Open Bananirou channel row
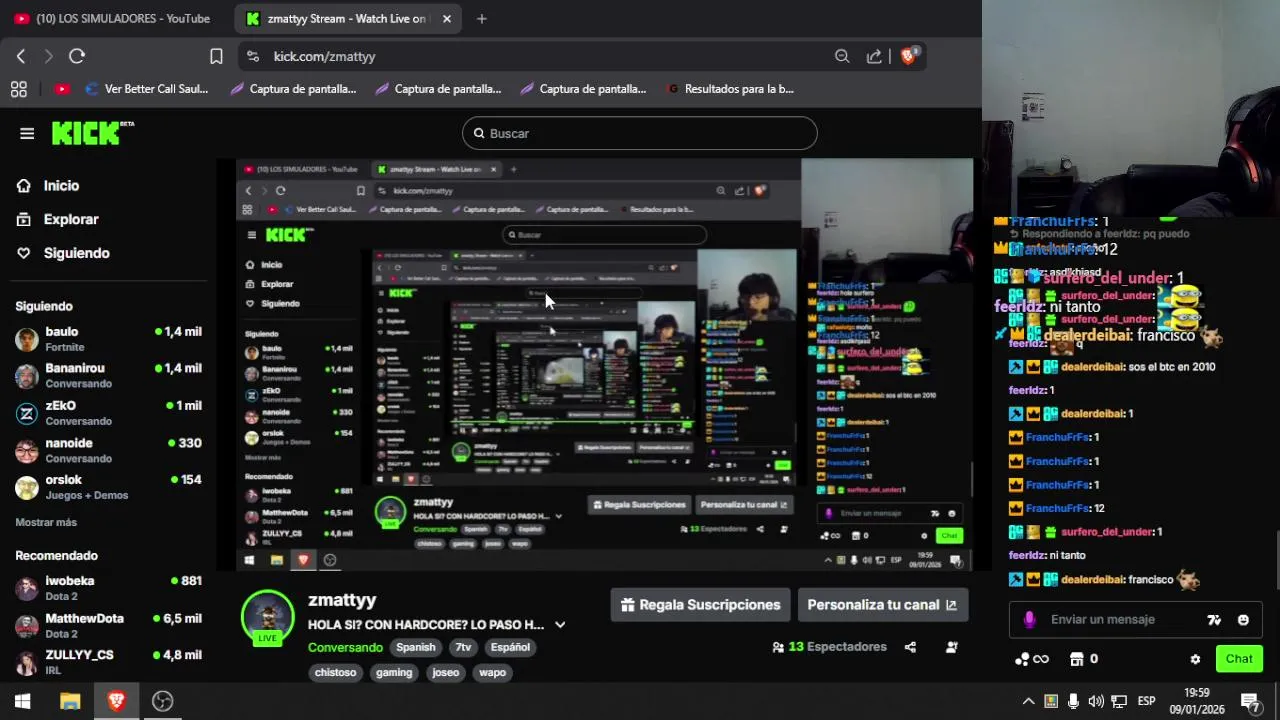Viewport: 1280px width, 720px height. click(108, 376)
